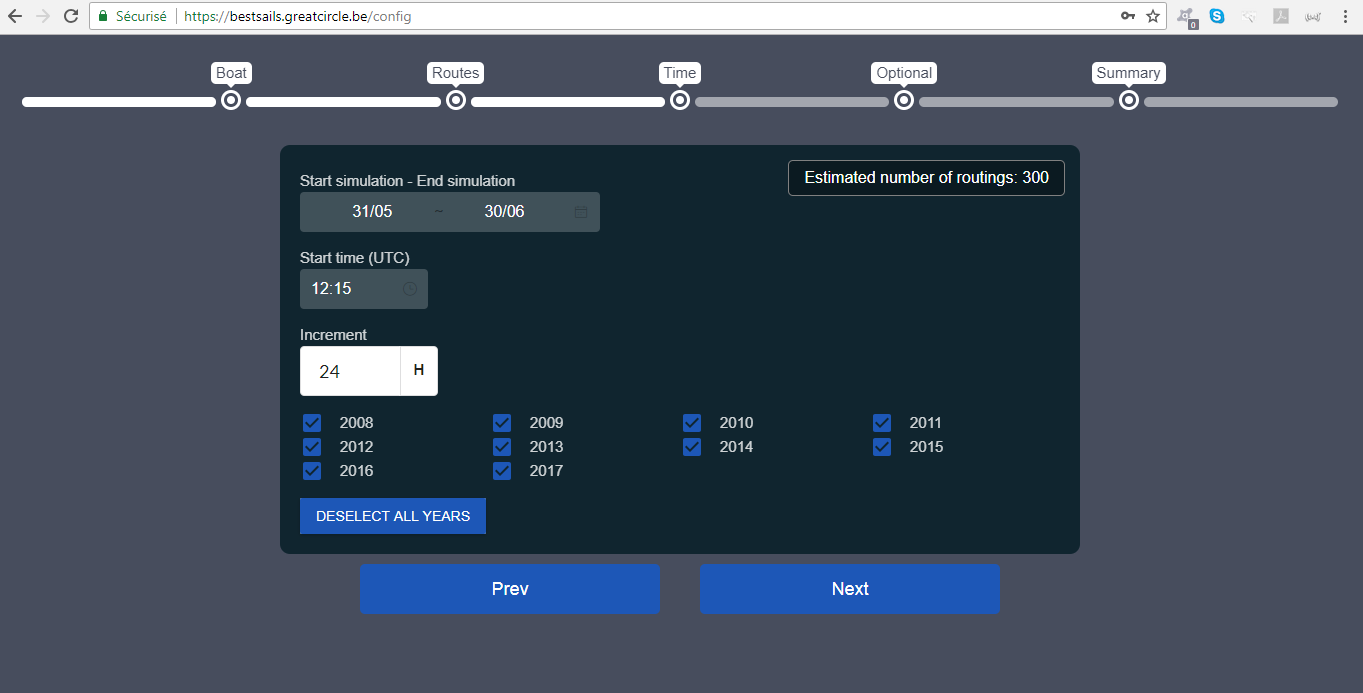Screen dimensions: 1363x693
Task: Switch to the Summary step
Action: click(x=1128, y=101)
